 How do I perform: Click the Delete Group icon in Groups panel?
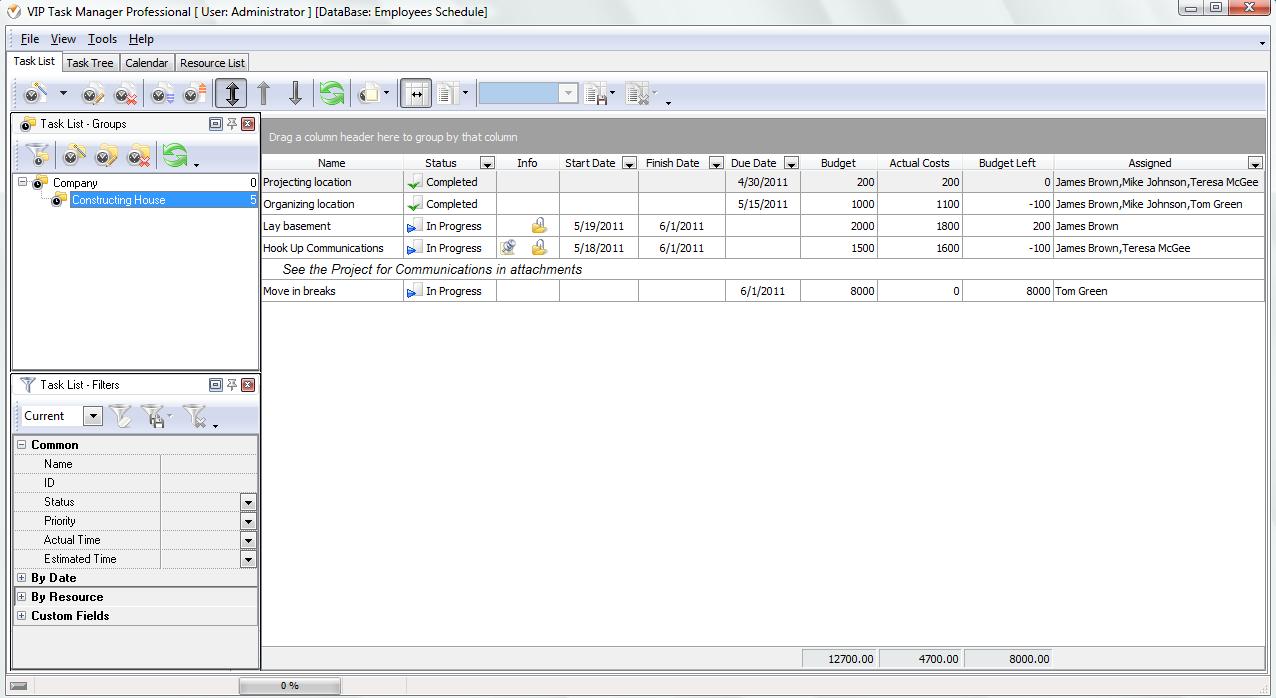139,156
